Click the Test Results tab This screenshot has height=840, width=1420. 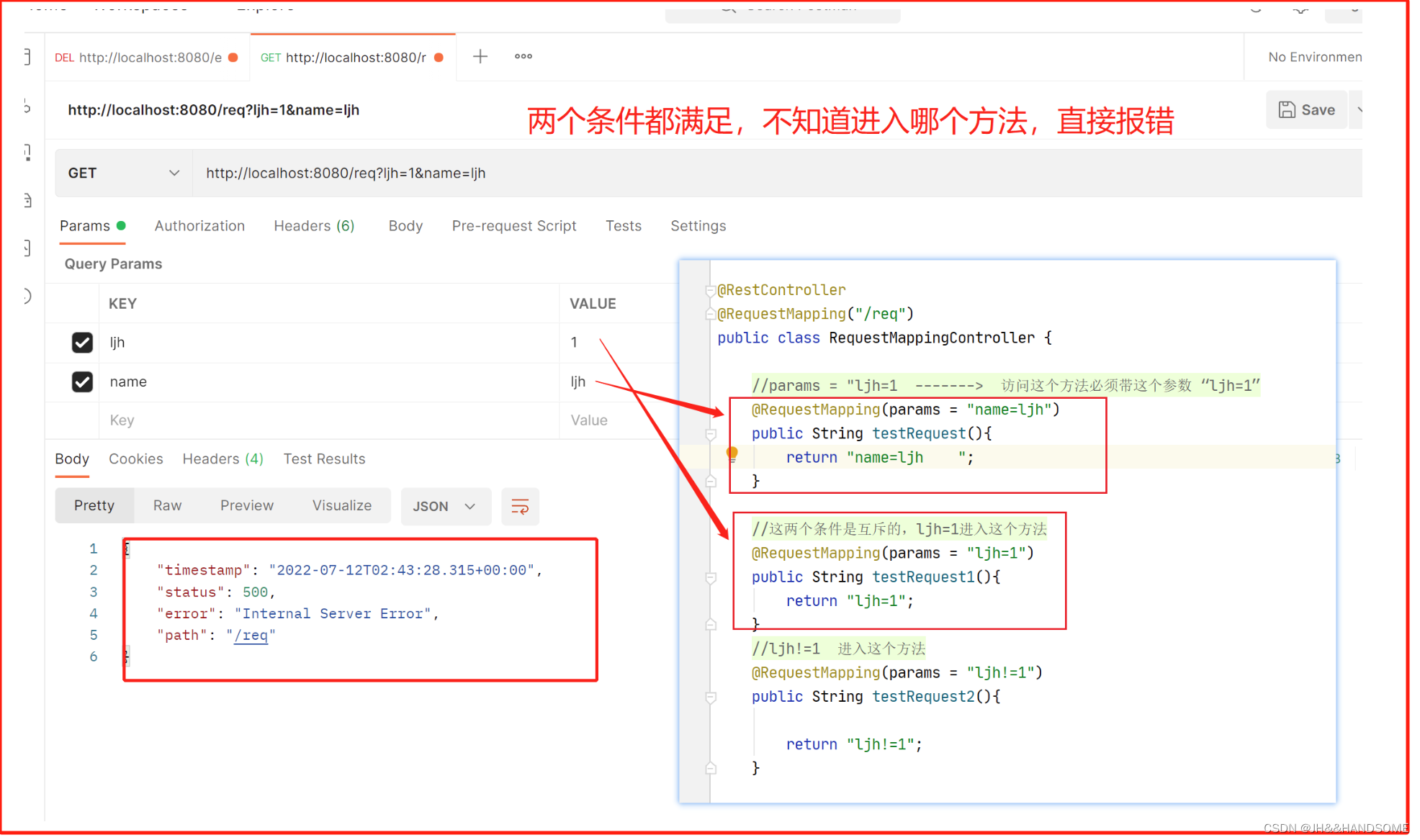(x=325, y=459)
